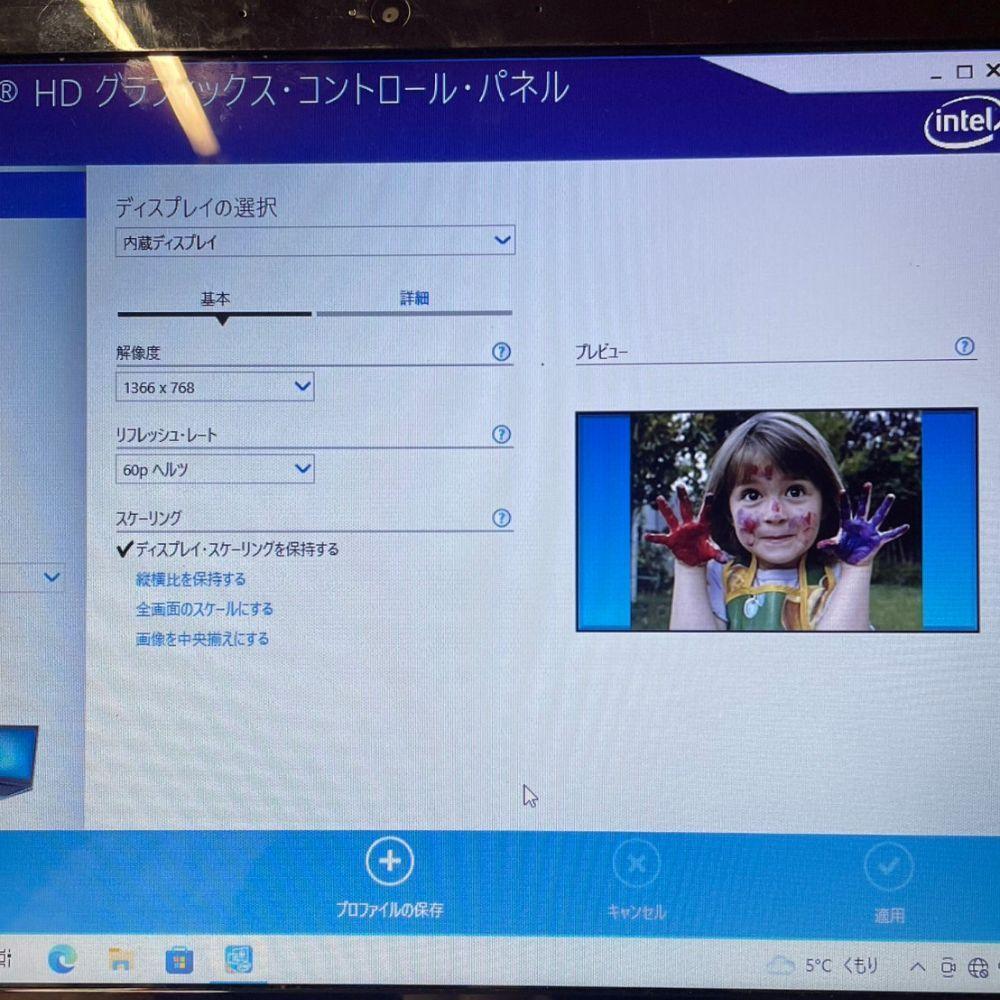Click the Intel logo in the header

coord(963,121)
